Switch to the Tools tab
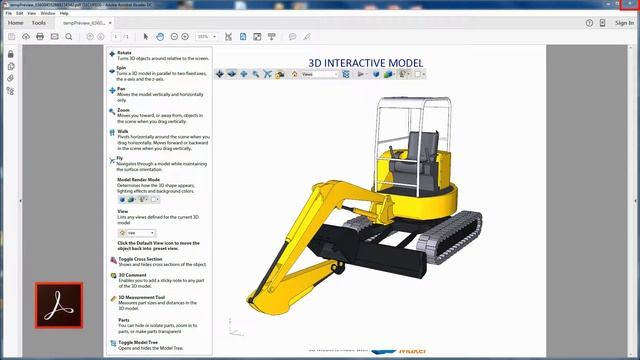Viewport: 640px width, 360px height. click(39, 23)
